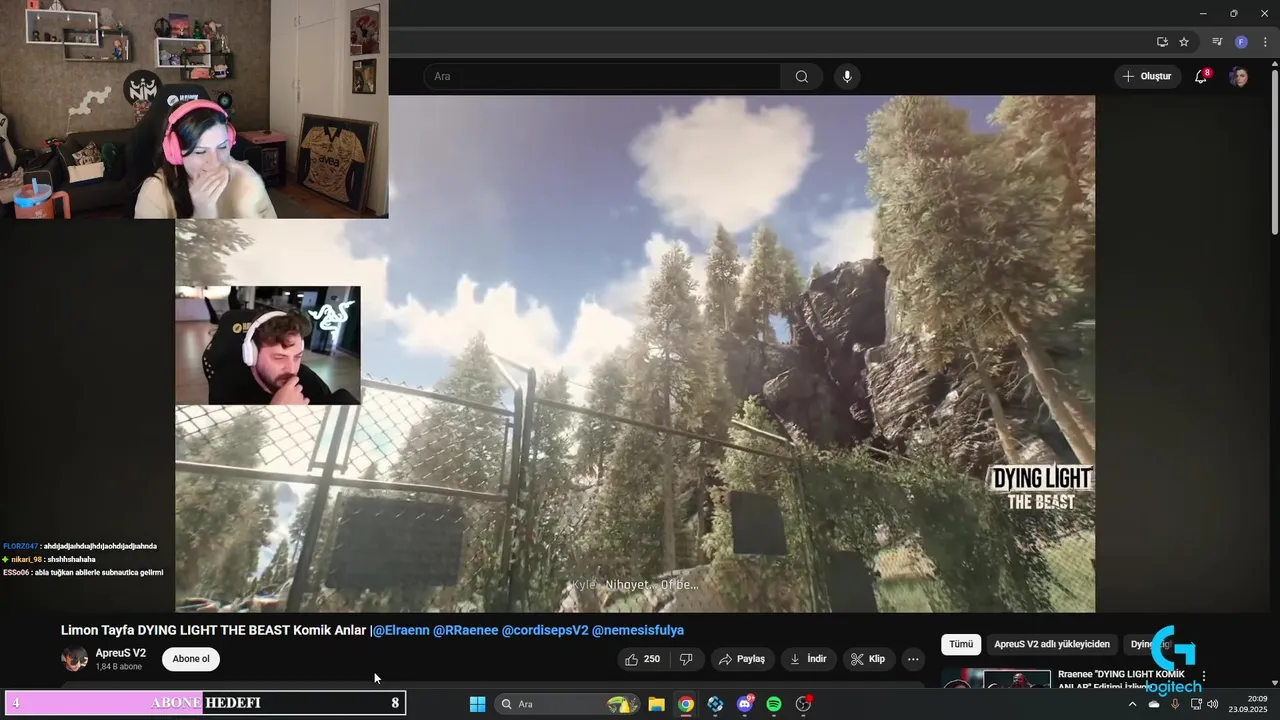Open Discord from the taskbar
This screenshot has height=720, width=1280.
[744, 704]
